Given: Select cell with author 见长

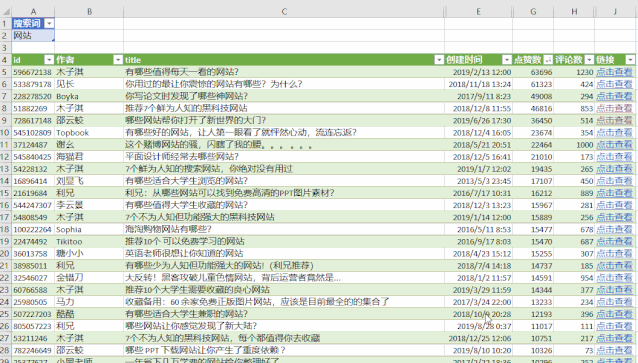Looking at the screenshot, I should pos(89,84).
